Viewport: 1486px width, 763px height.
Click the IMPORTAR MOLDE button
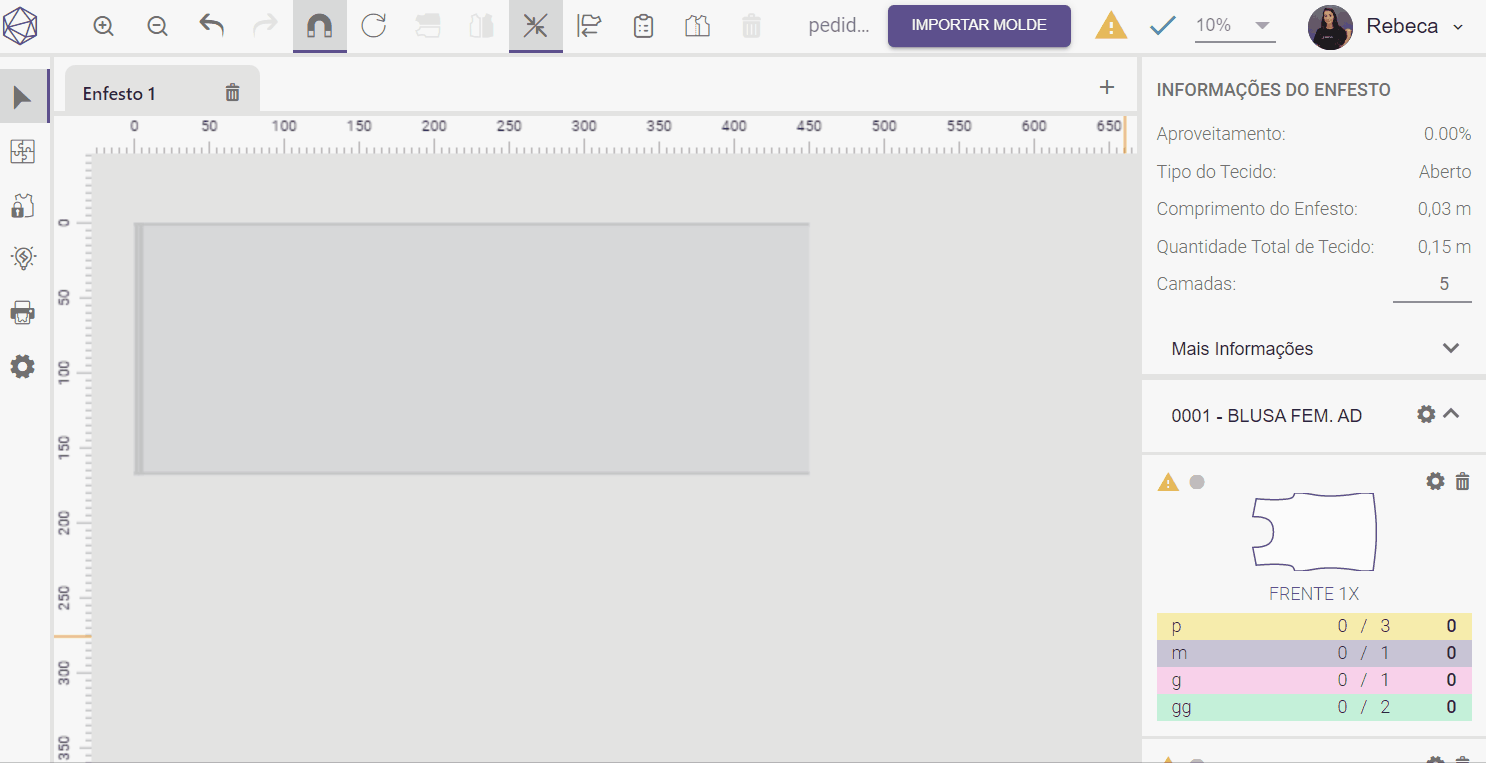point(979,26)
